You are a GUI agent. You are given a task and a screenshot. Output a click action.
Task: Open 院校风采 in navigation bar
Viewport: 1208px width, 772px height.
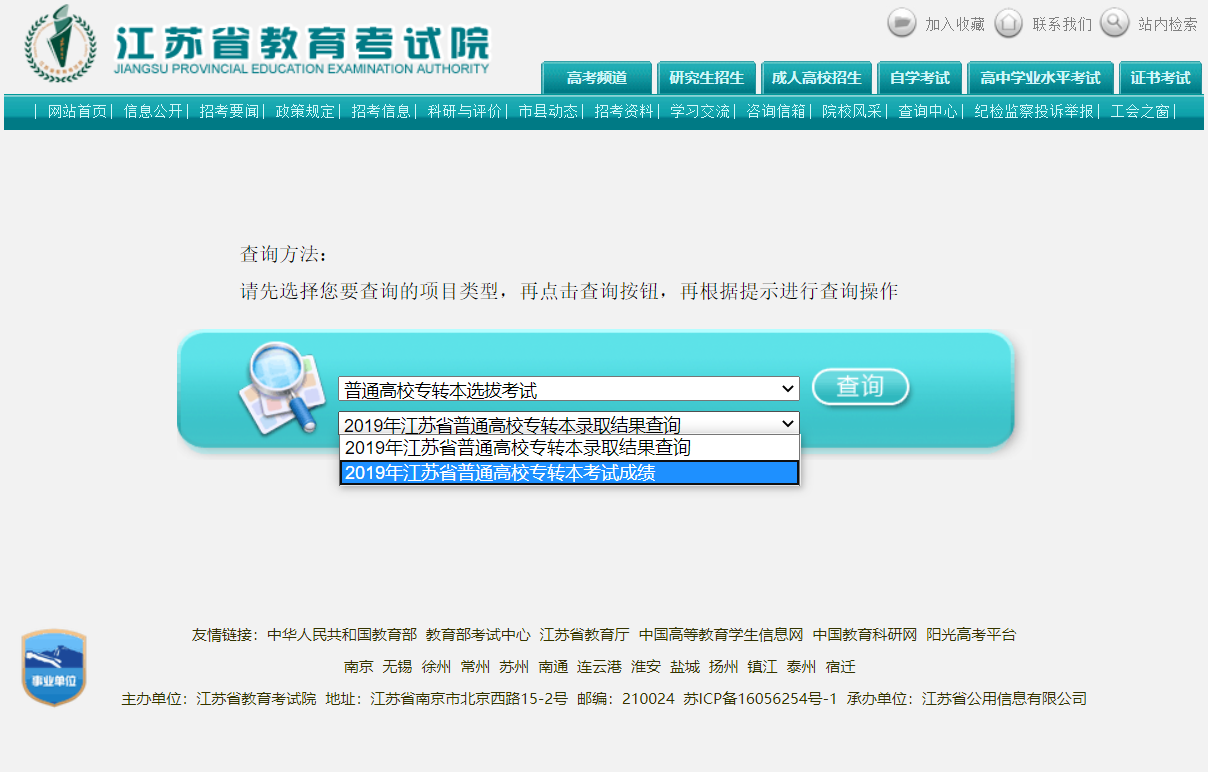point(852,111)
